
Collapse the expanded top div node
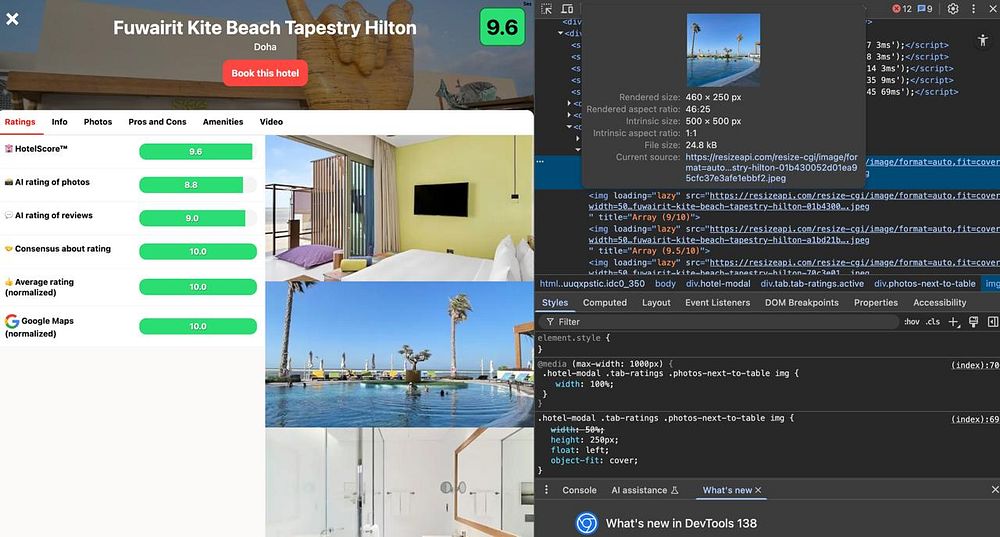click(561, 33)
